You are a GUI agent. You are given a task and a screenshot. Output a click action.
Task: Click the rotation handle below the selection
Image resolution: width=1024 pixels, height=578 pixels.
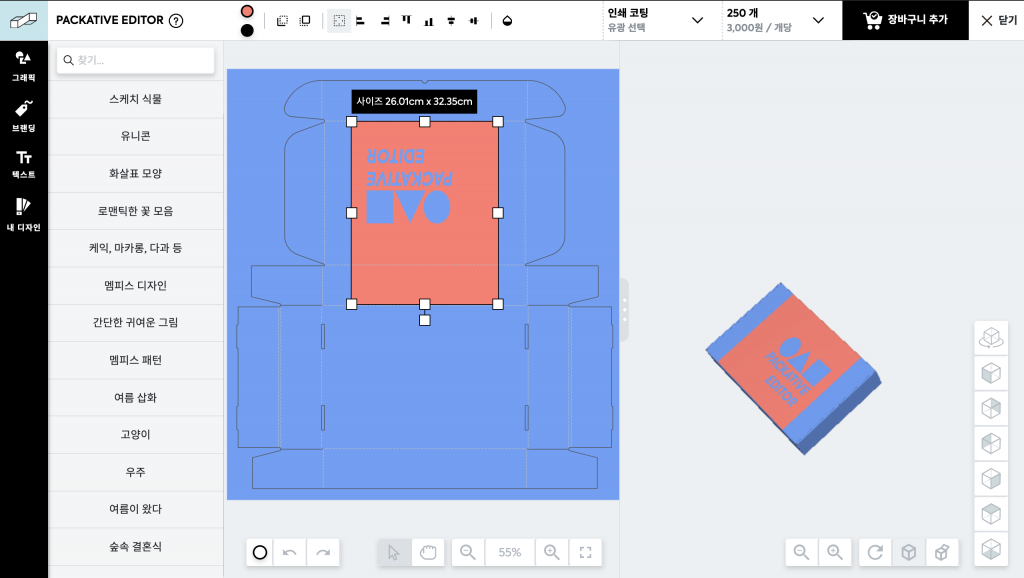[424, 321]
